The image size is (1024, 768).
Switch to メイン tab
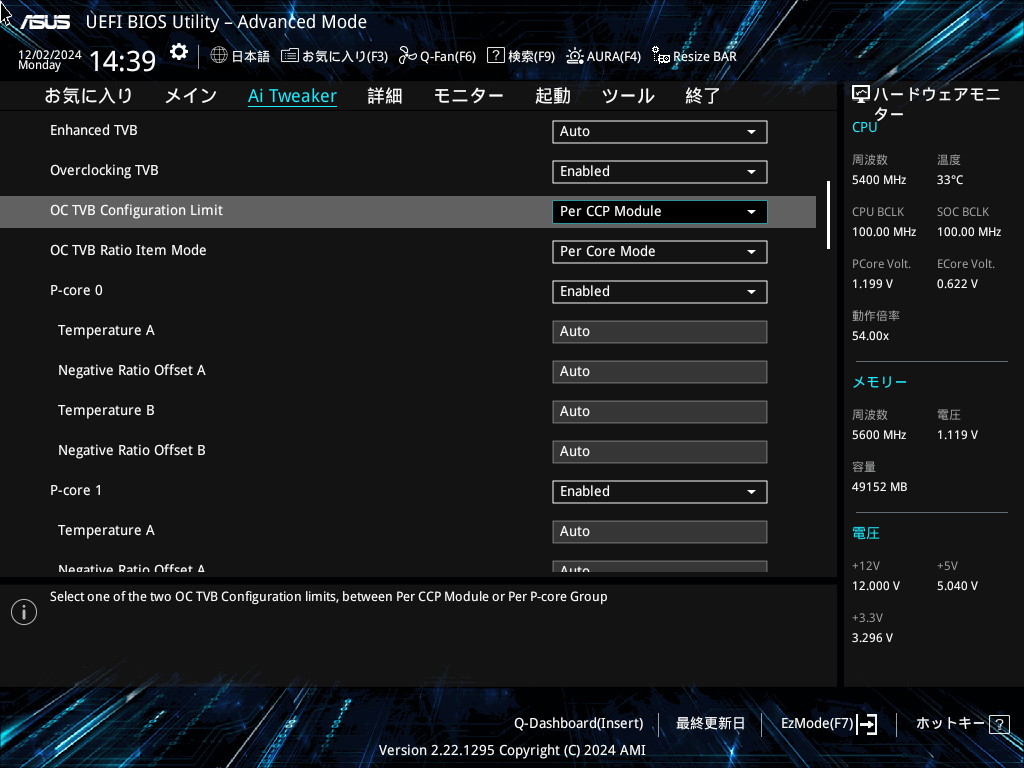(x=191, y=96)
